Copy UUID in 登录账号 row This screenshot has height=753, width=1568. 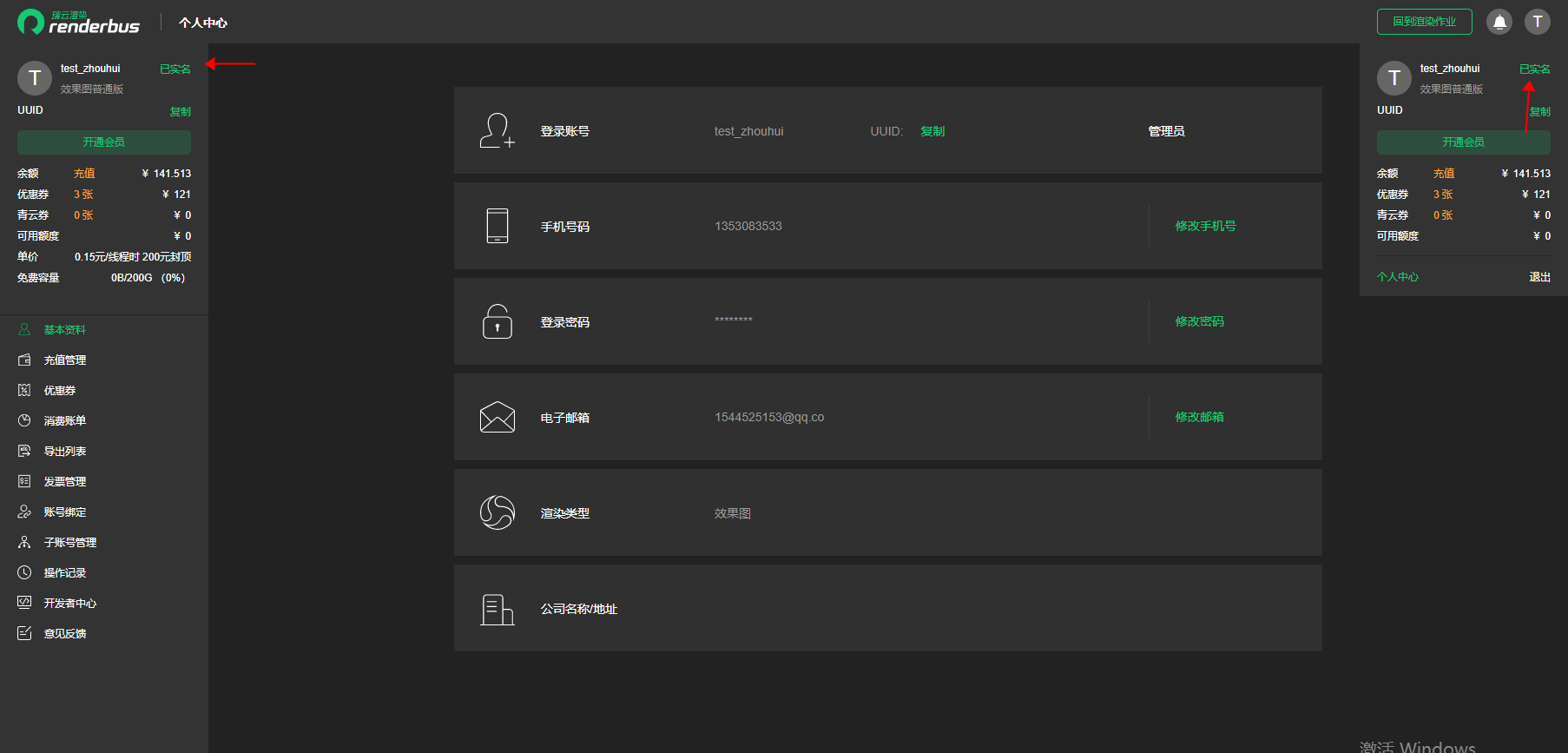932,131
